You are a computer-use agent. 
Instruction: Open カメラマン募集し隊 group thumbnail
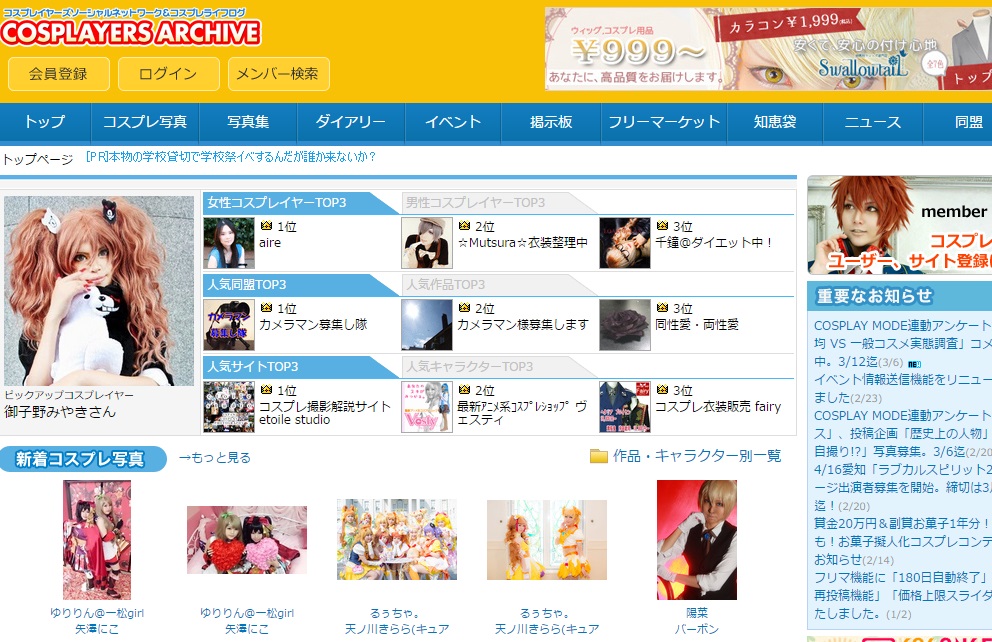coord(229,325)
